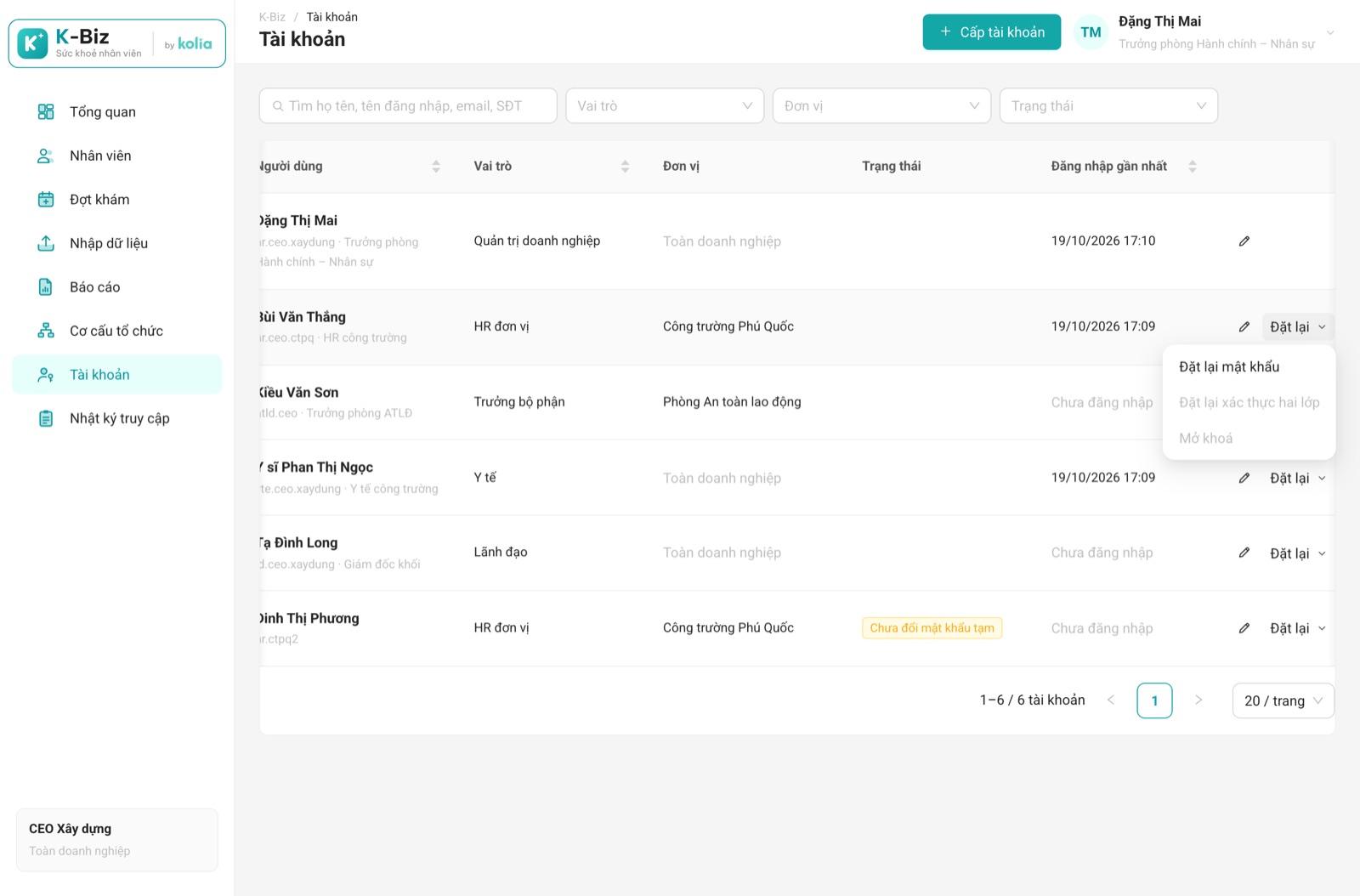Sort by Người dùng column arrows
Viewport: 1360px width, 896px height.
(x=436, y=167)
